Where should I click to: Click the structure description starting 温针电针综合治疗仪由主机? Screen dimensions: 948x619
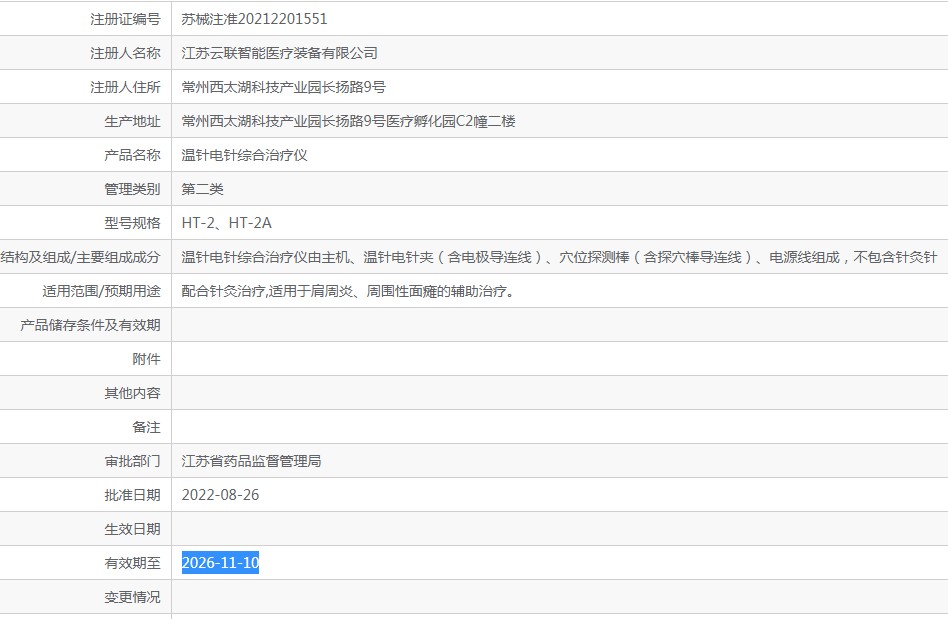coord(559,257)
